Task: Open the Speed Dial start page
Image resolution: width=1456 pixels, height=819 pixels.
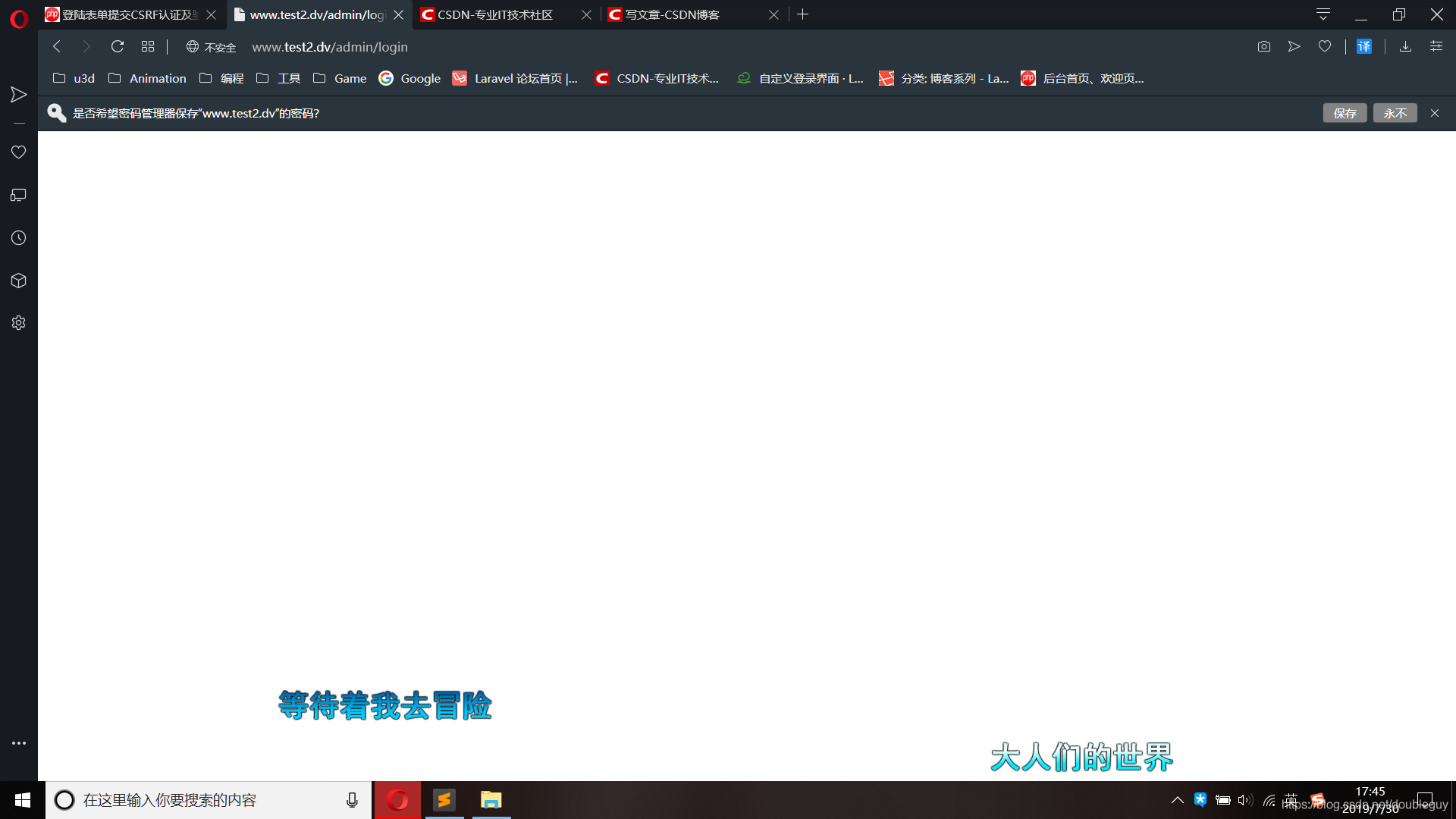Action: (x=148, y=47)
